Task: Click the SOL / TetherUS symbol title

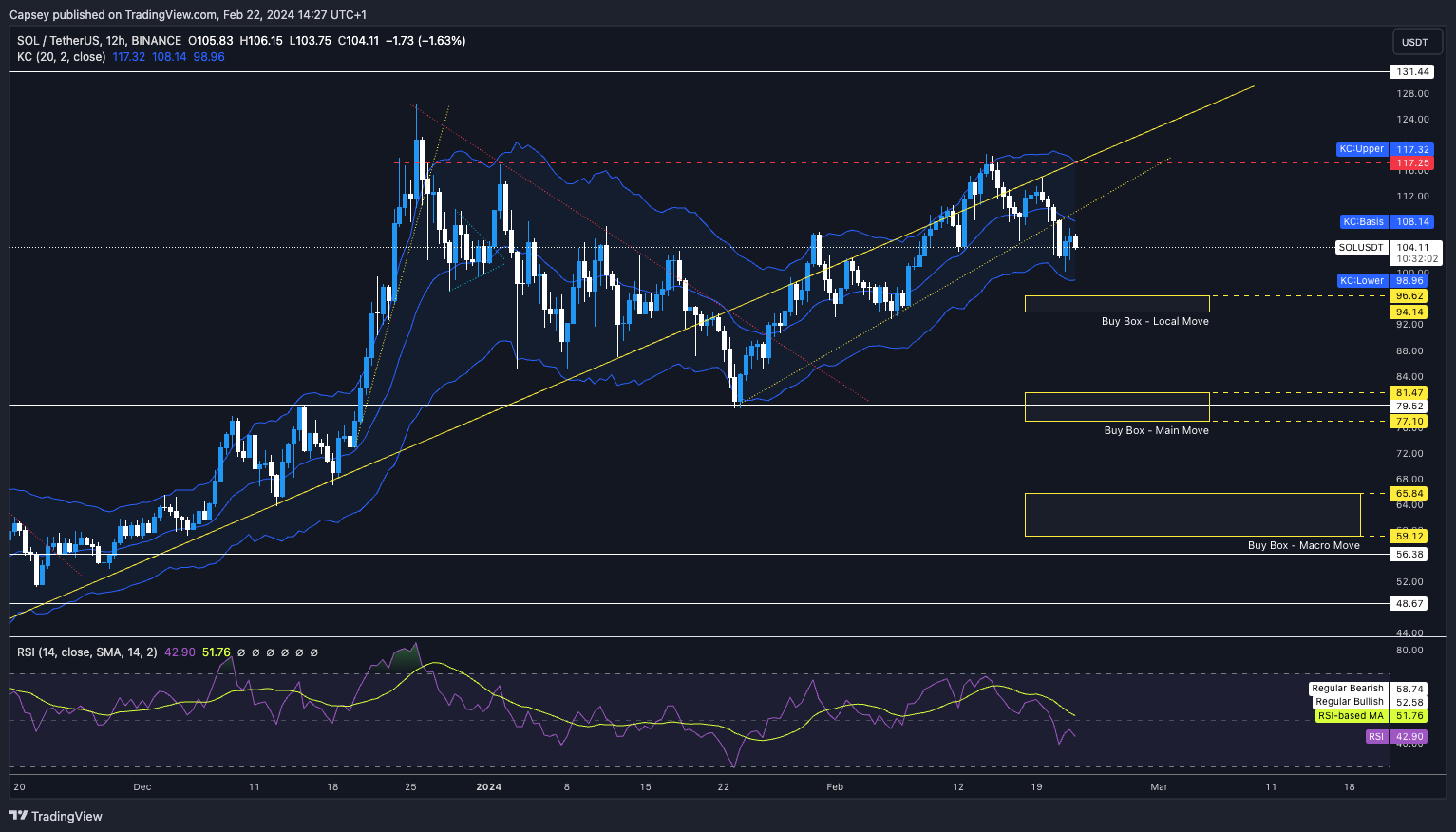Action: 99,41
